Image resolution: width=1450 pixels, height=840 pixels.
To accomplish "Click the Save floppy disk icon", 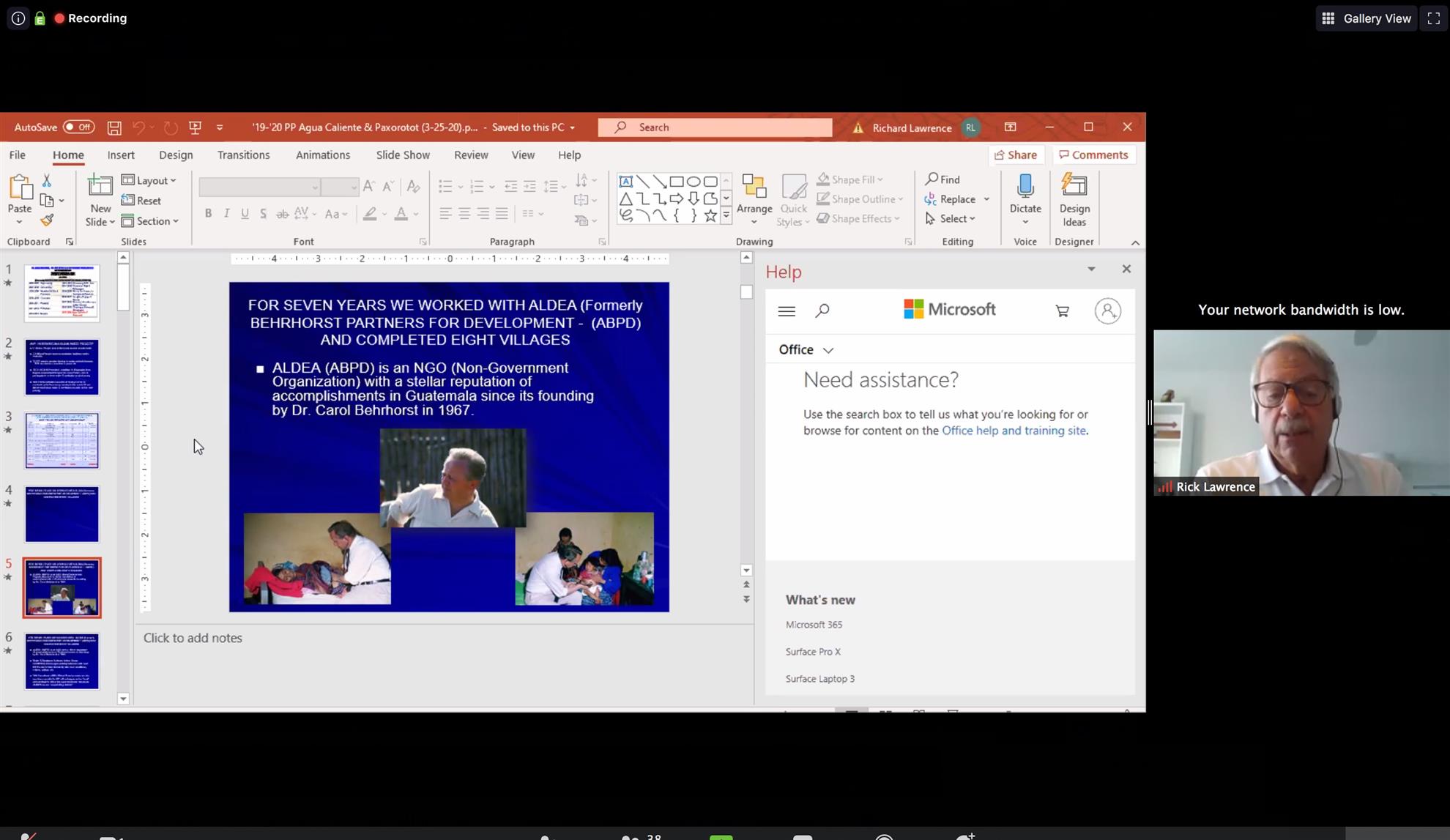I will [x=114, y=127].
